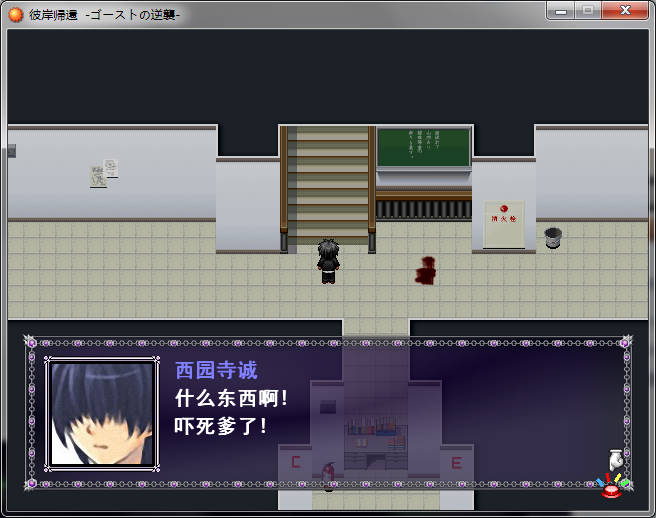Click the pointing hand cursor icon in dialogue box
656x518 pixels.
click(x=616, y=460)
